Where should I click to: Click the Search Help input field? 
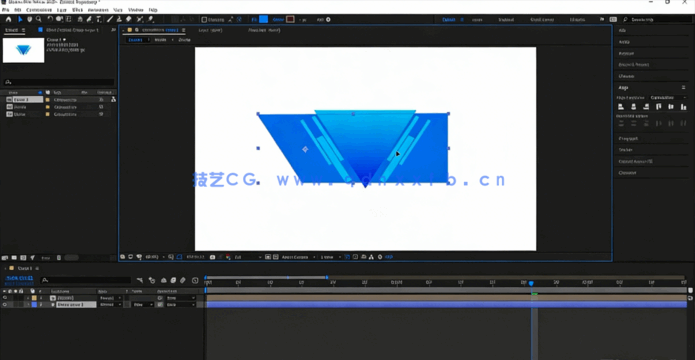(657, 20)
